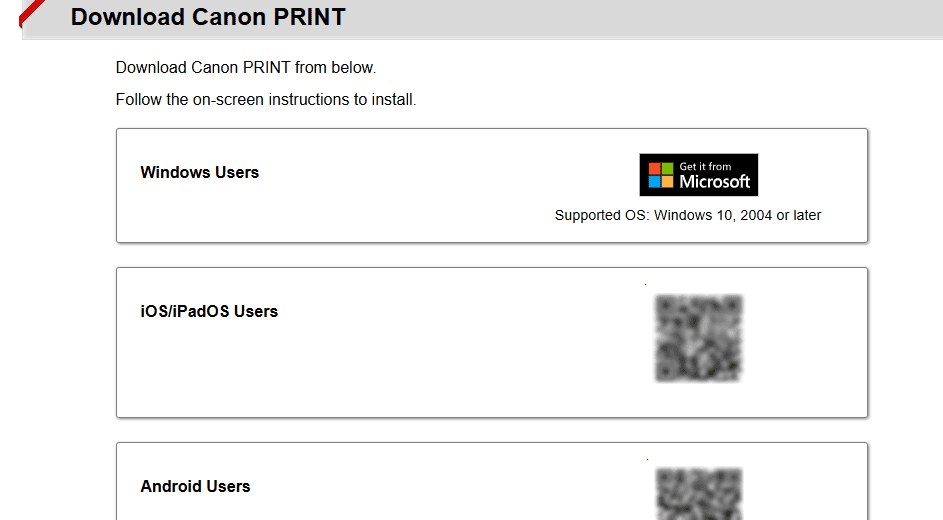Click the "Follow the on-screen instructions" line

click(265, 100)
